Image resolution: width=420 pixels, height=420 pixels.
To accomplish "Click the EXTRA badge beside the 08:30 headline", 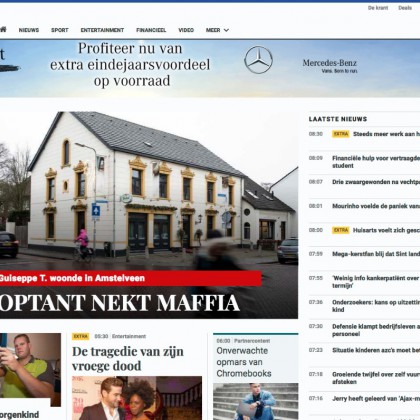I will 340,134.
